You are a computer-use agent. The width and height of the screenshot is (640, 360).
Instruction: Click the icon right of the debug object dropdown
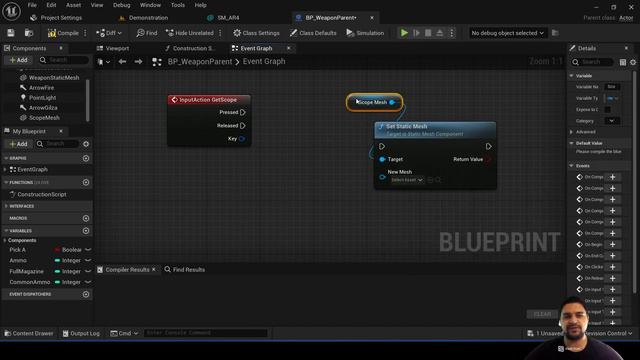click(555, 33)
